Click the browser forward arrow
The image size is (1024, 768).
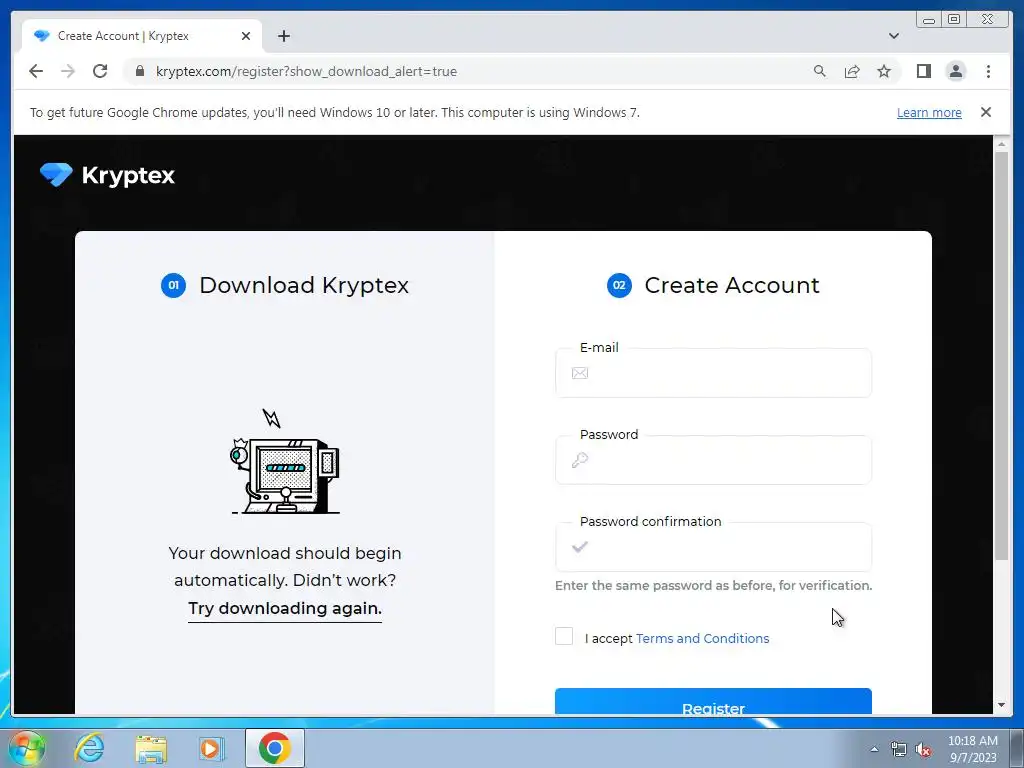[x=68, y=71]
